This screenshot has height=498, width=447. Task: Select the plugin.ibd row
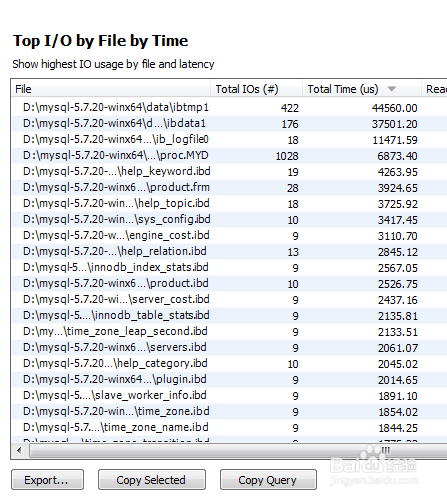click(229, 380)
